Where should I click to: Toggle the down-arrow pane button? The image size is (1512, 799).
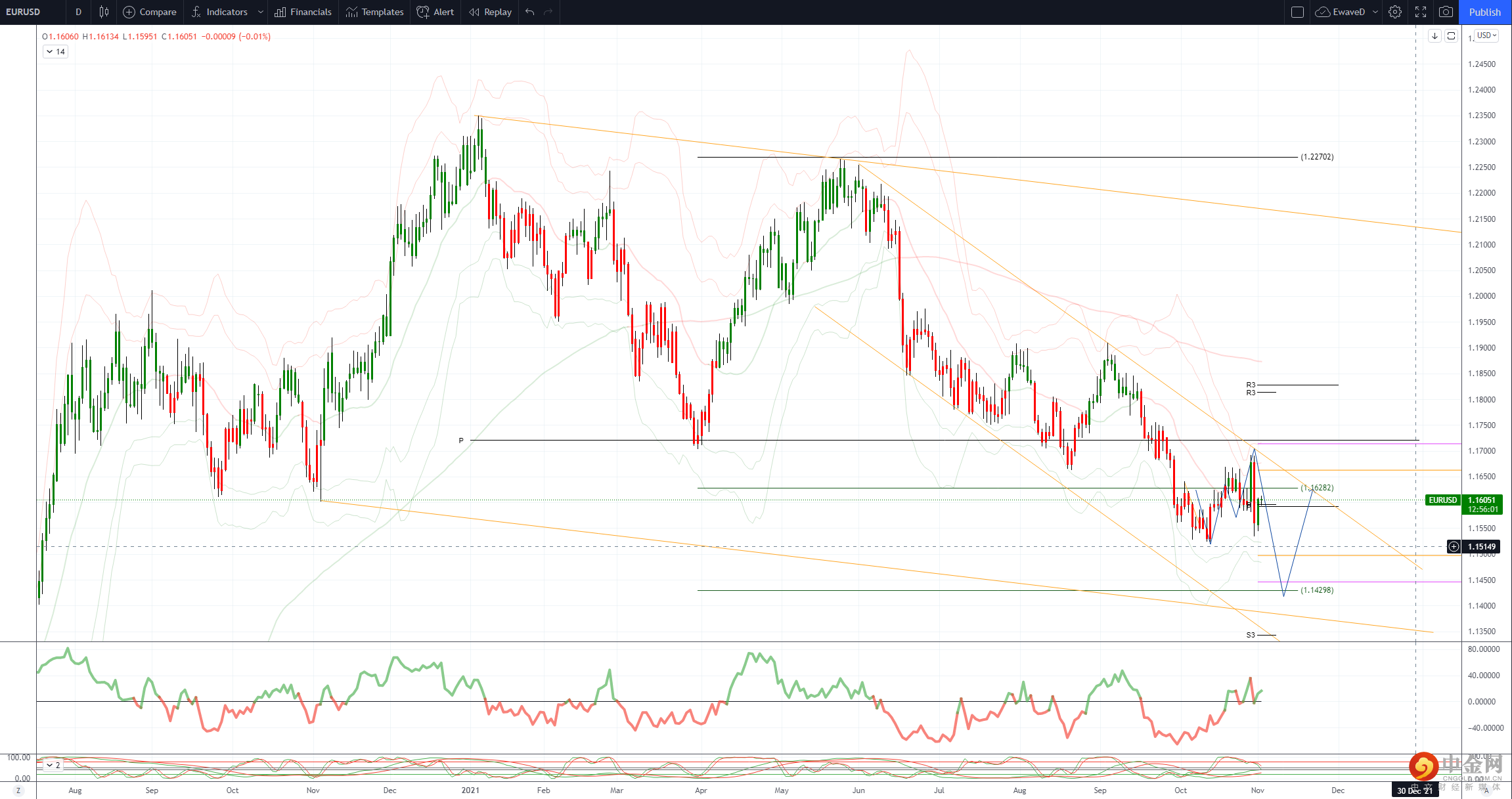pyautogui.click(x=1434, y=35)
